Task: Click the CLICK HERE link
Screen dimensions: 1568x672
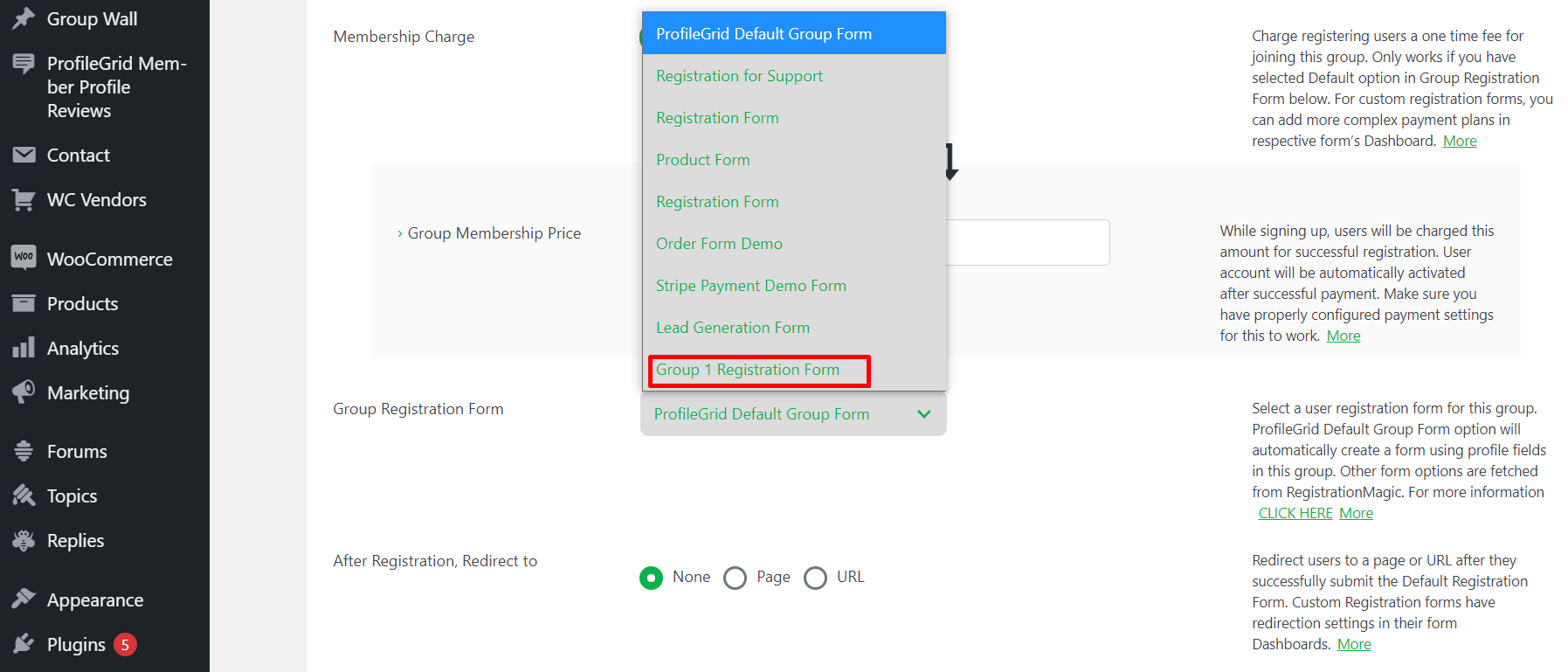Action: (x=1295, y=513)
